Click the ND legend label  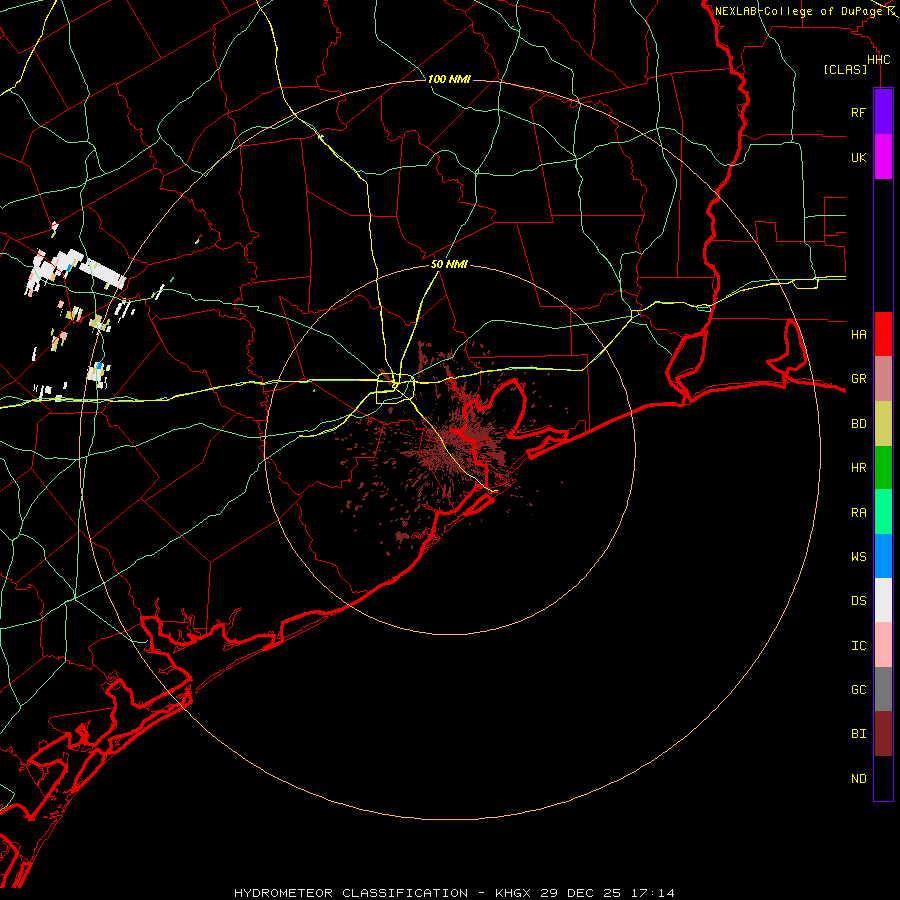pos(858,779)
